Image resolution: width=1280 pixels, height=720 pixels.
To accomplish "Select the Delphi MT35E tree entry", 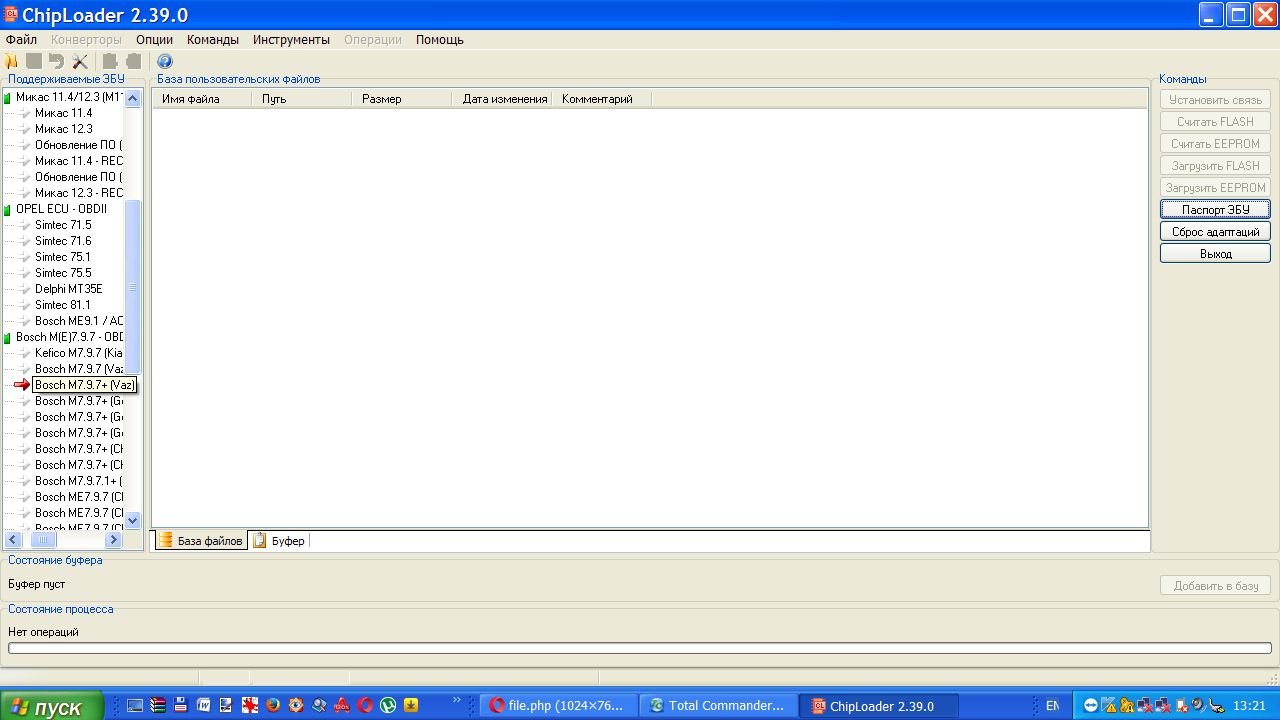I will [68, 289].
